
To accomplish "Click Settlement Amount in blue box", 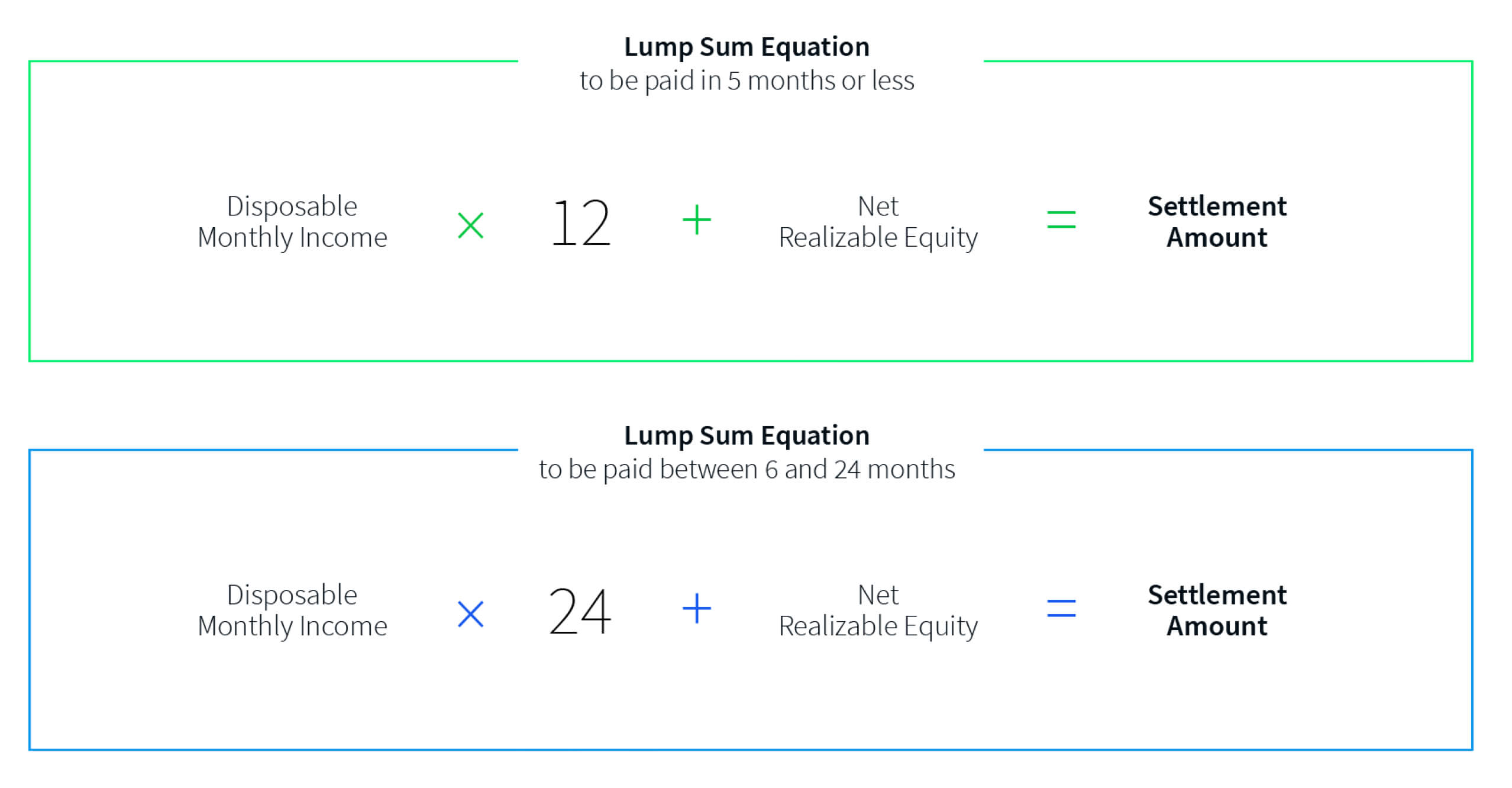I will click(1217, 611).
